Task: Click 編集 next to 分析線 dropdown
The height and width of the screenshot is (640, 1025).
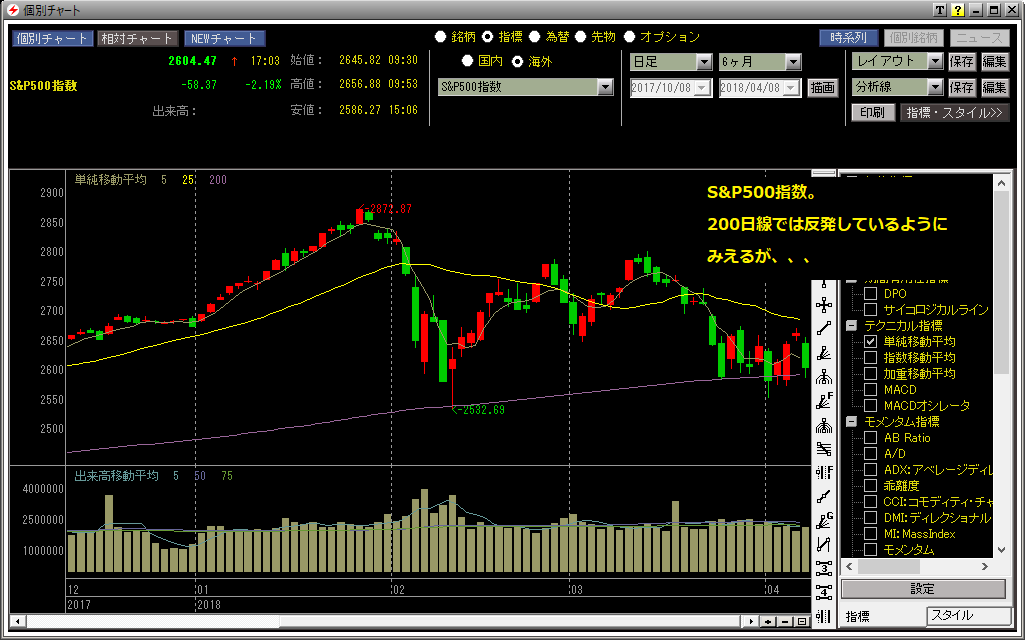Action: pos(994,87)
